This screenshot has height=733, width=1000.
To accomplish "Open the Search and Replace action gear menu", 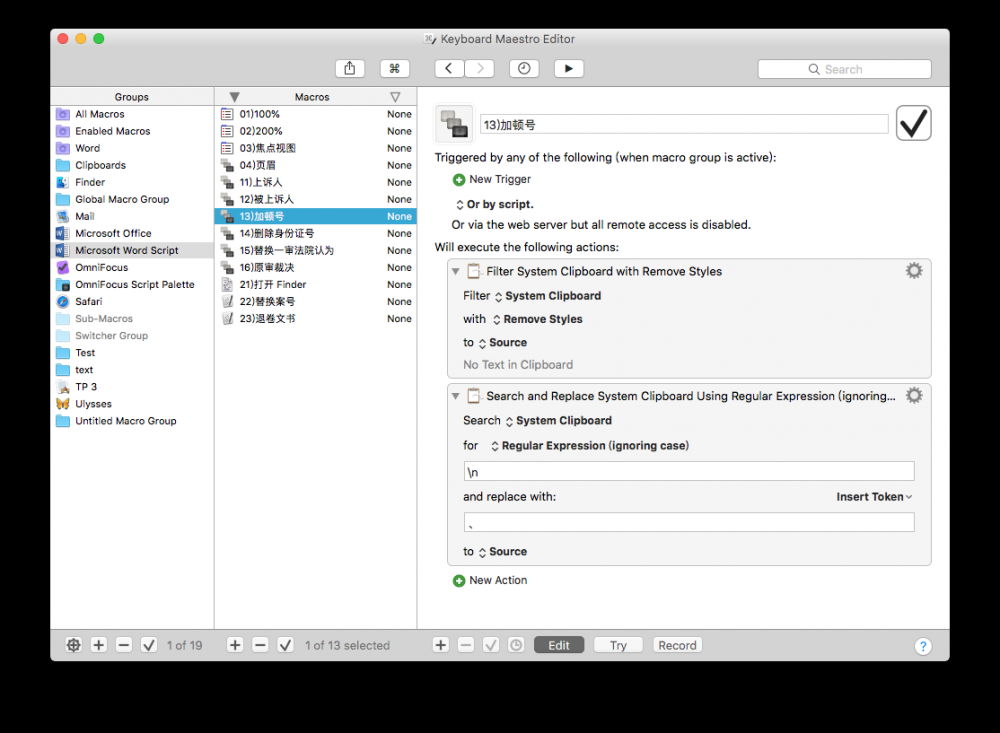I will 913,395.
